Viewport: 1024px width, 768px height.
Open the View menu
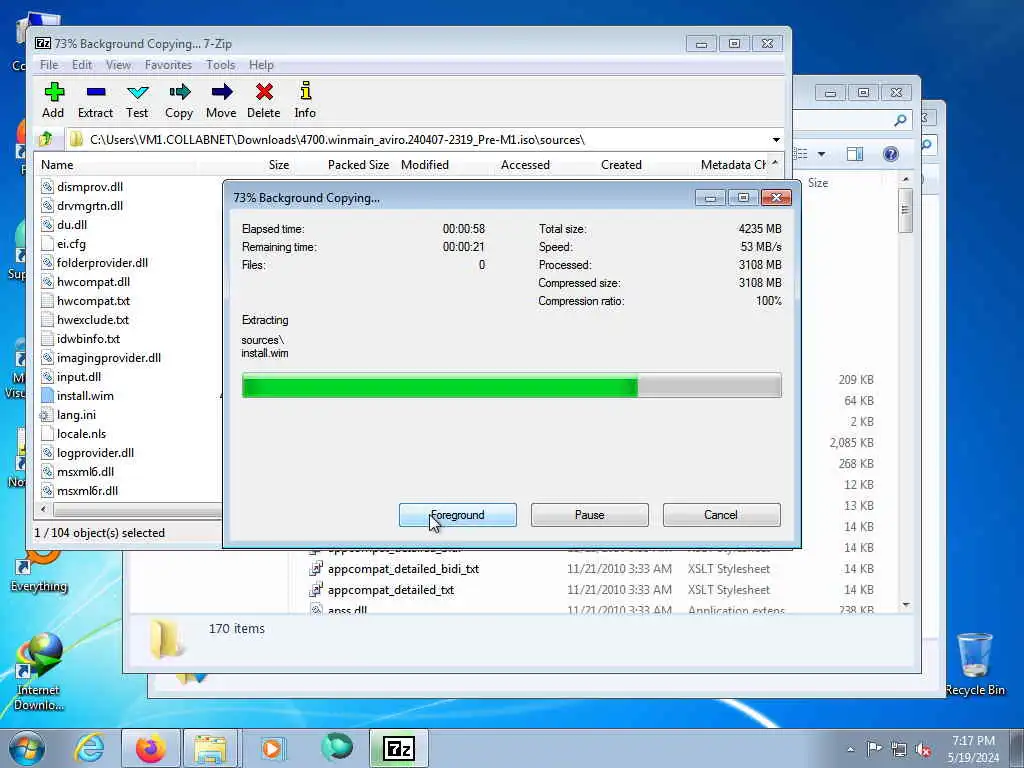pos(118,65)
